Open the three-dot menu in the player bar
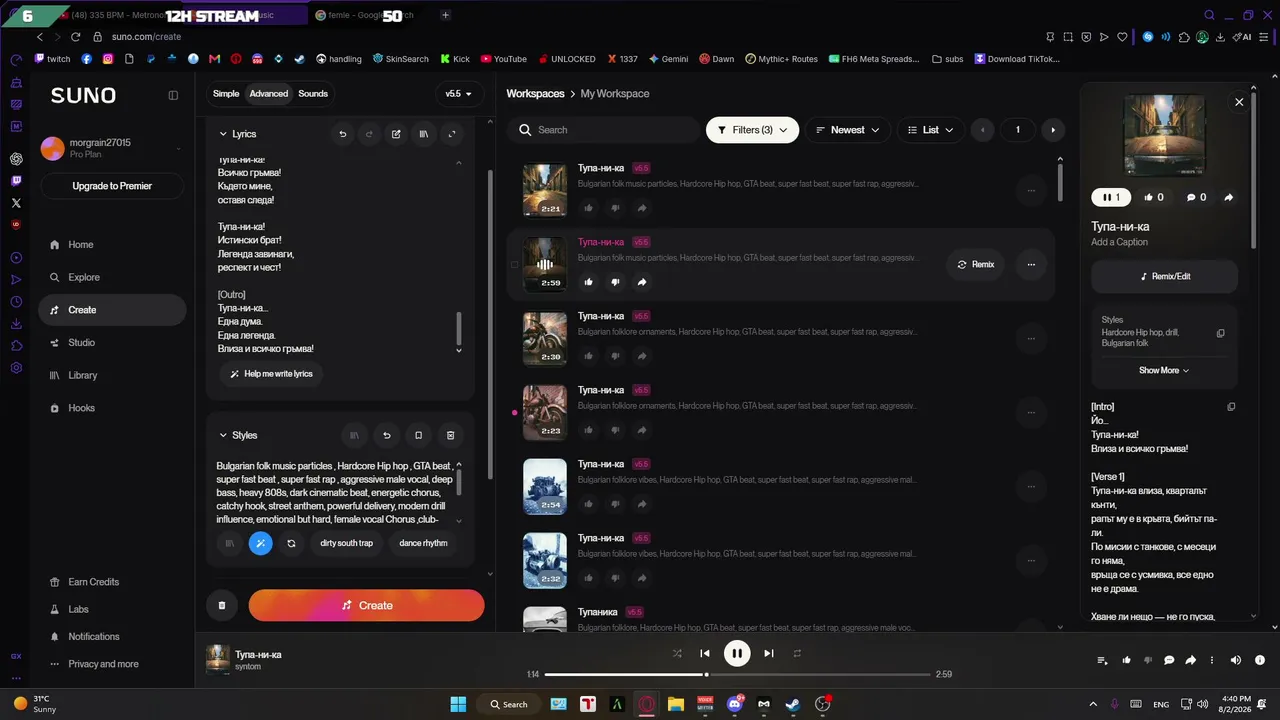Screen dimensions: 1280x720 (x=1212, y=660)
